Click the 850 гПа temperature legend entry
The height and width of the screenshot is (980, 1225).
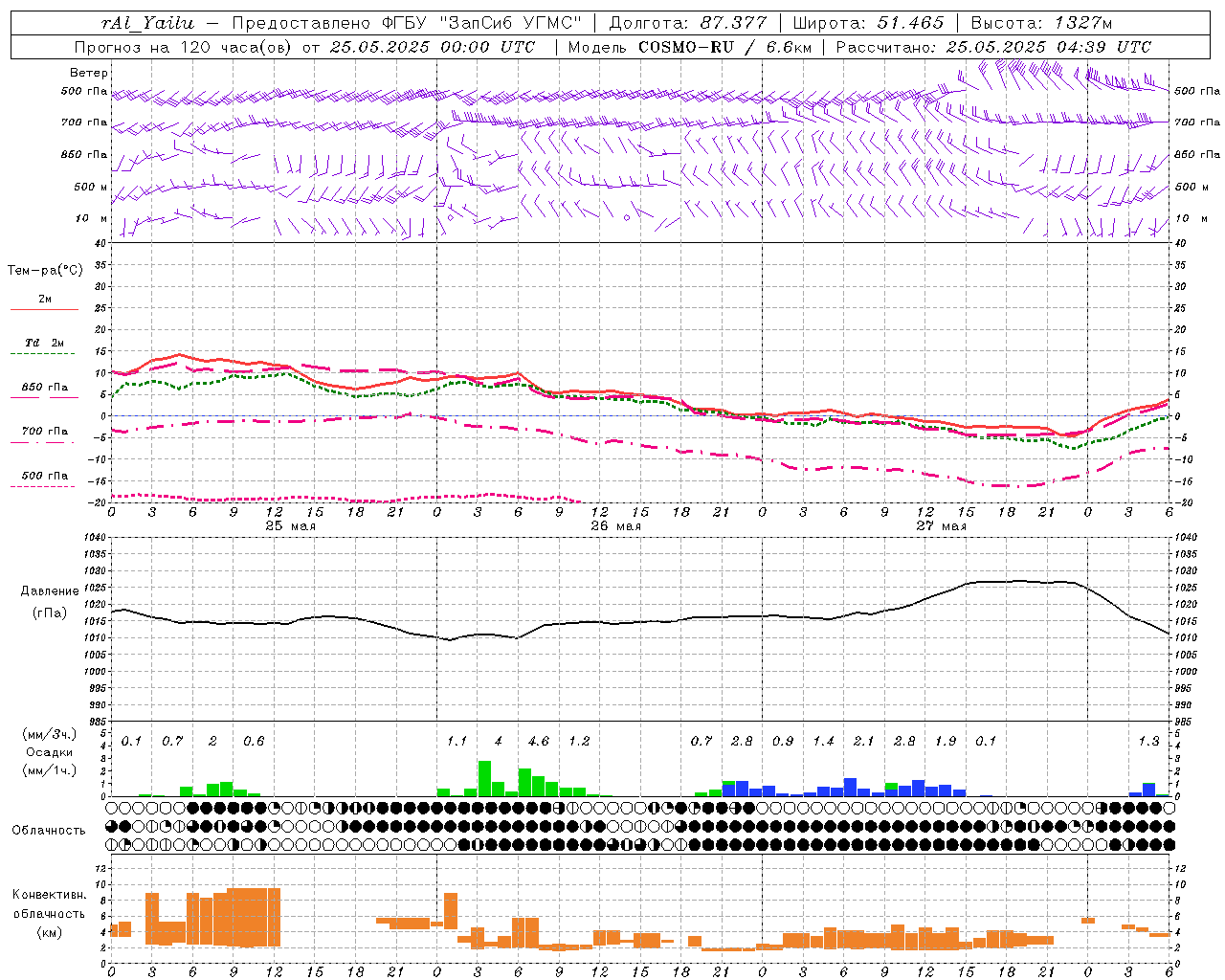point(44,388)
